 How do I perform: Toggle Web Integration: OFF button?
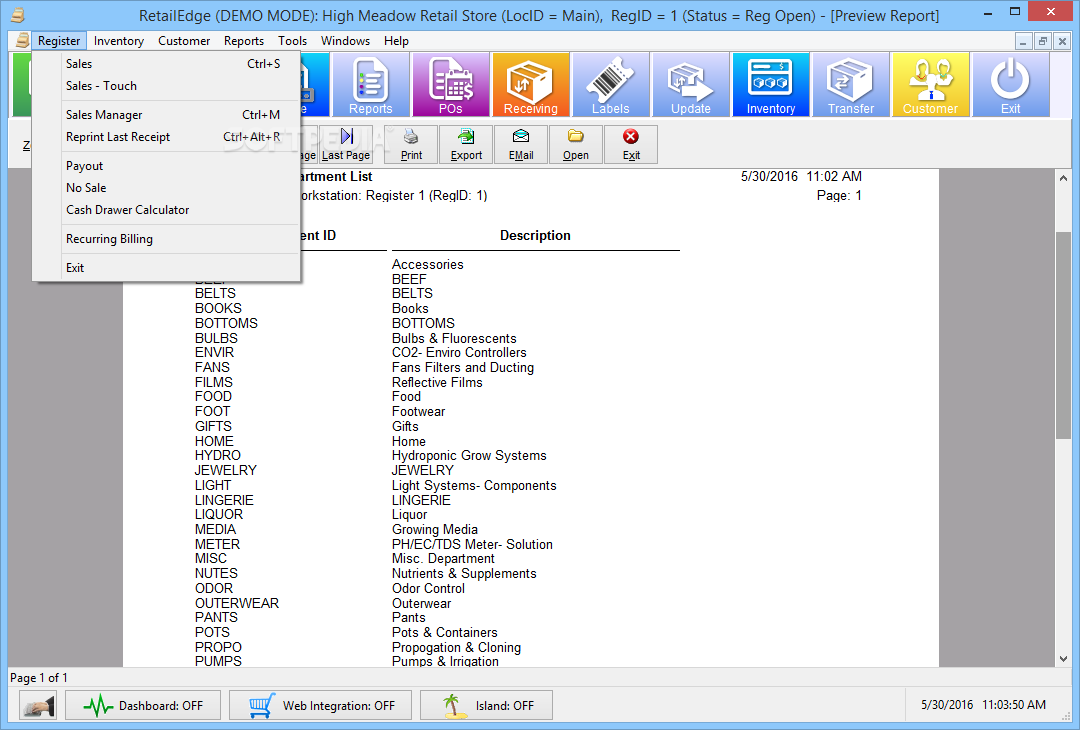point(320,705)
